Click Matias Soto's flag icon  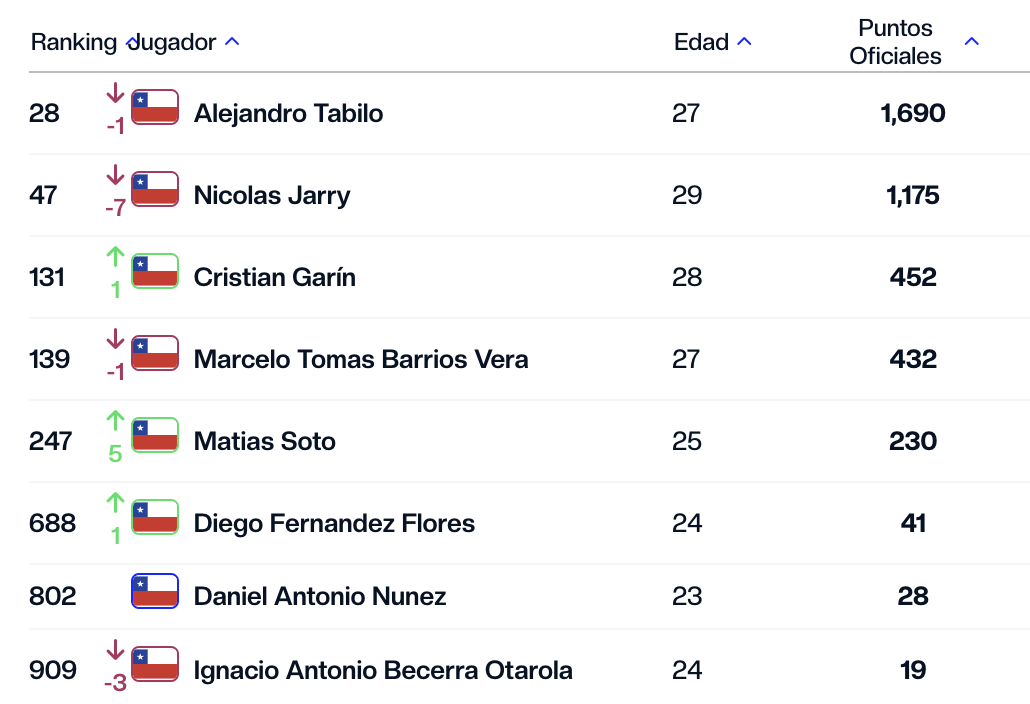click(155, 435)
